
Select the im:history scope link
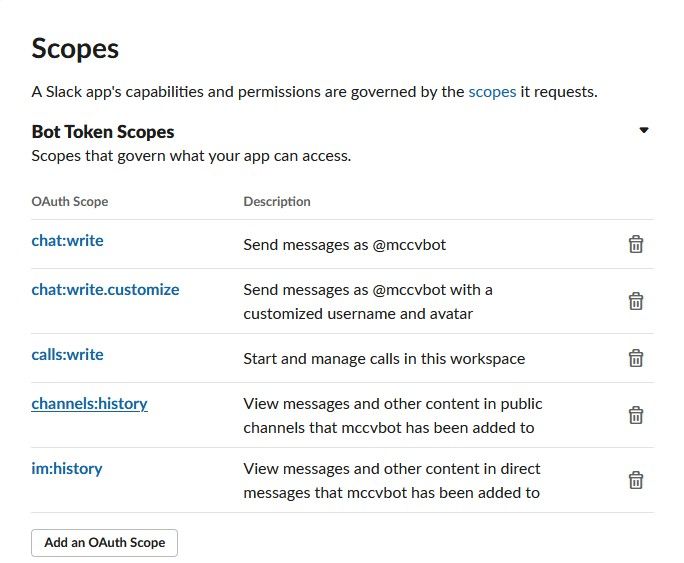coord(66,468)
